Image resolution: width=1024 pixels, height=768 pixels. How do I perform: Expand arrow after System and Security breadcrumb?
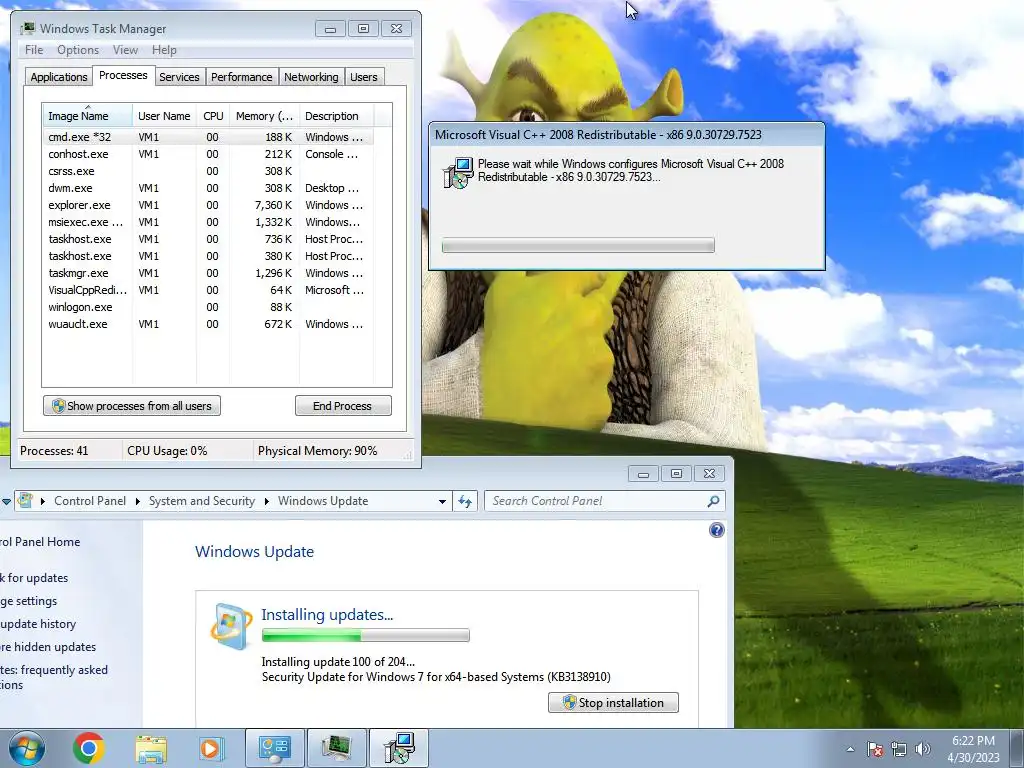(267, 502)
